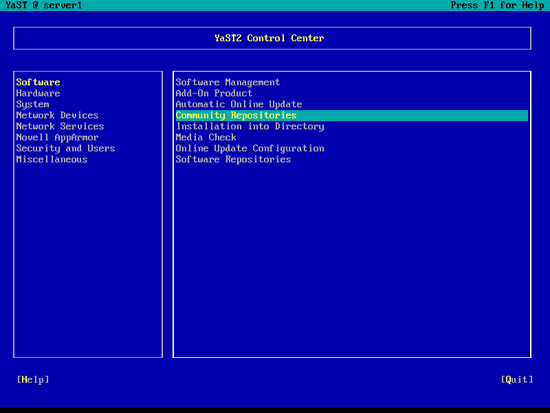Open the System category

(33, 105)
